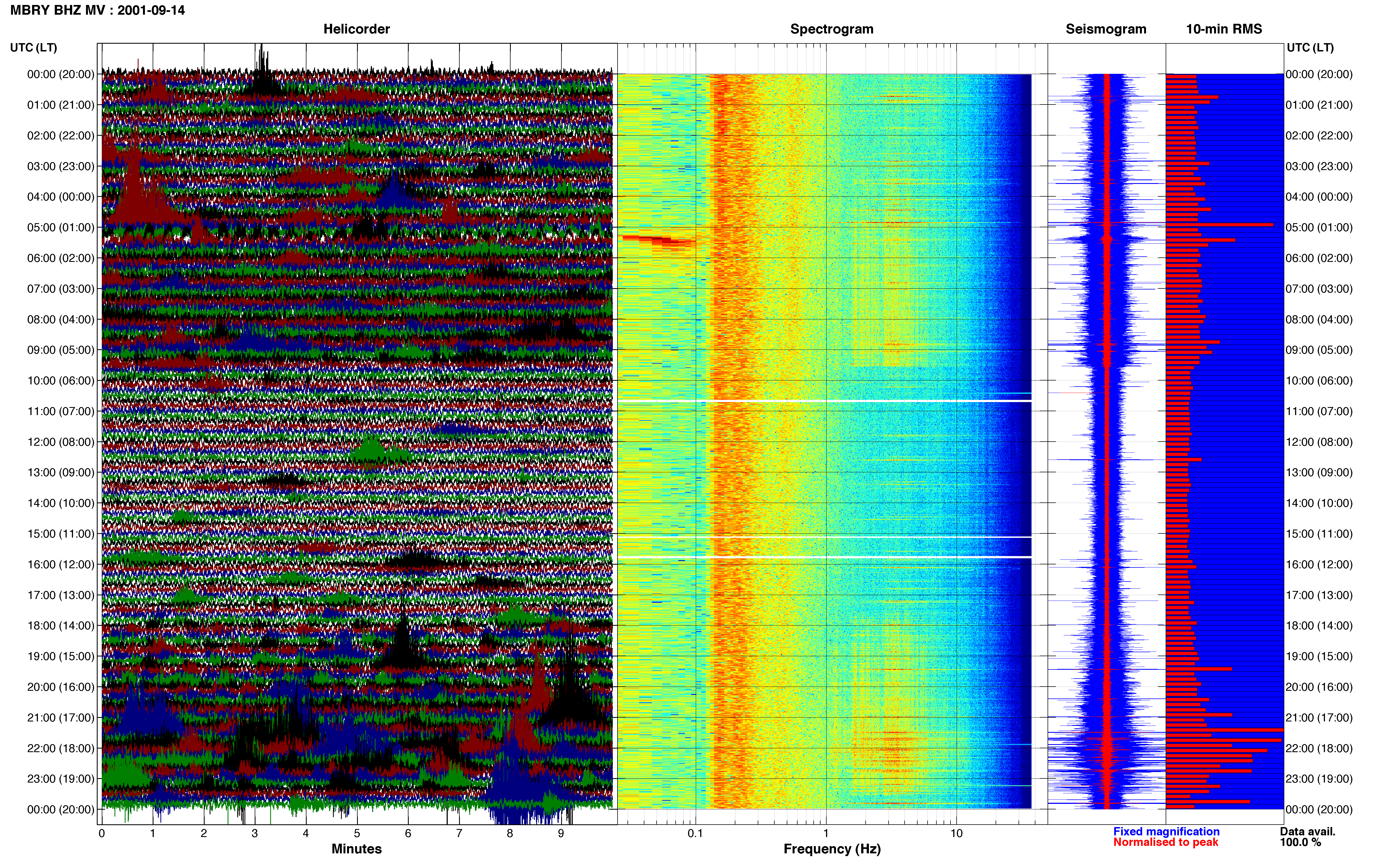Click 01:00 (21:00) label beside RMS panel
1388x868 pixels.
1319,105
